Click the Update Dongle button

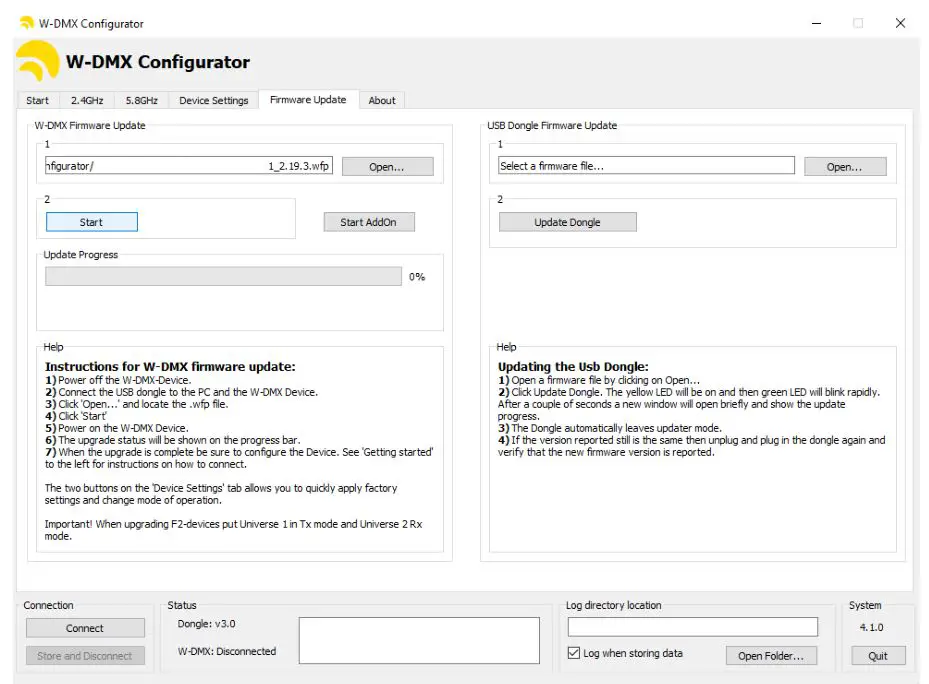(x=567, y=222)
